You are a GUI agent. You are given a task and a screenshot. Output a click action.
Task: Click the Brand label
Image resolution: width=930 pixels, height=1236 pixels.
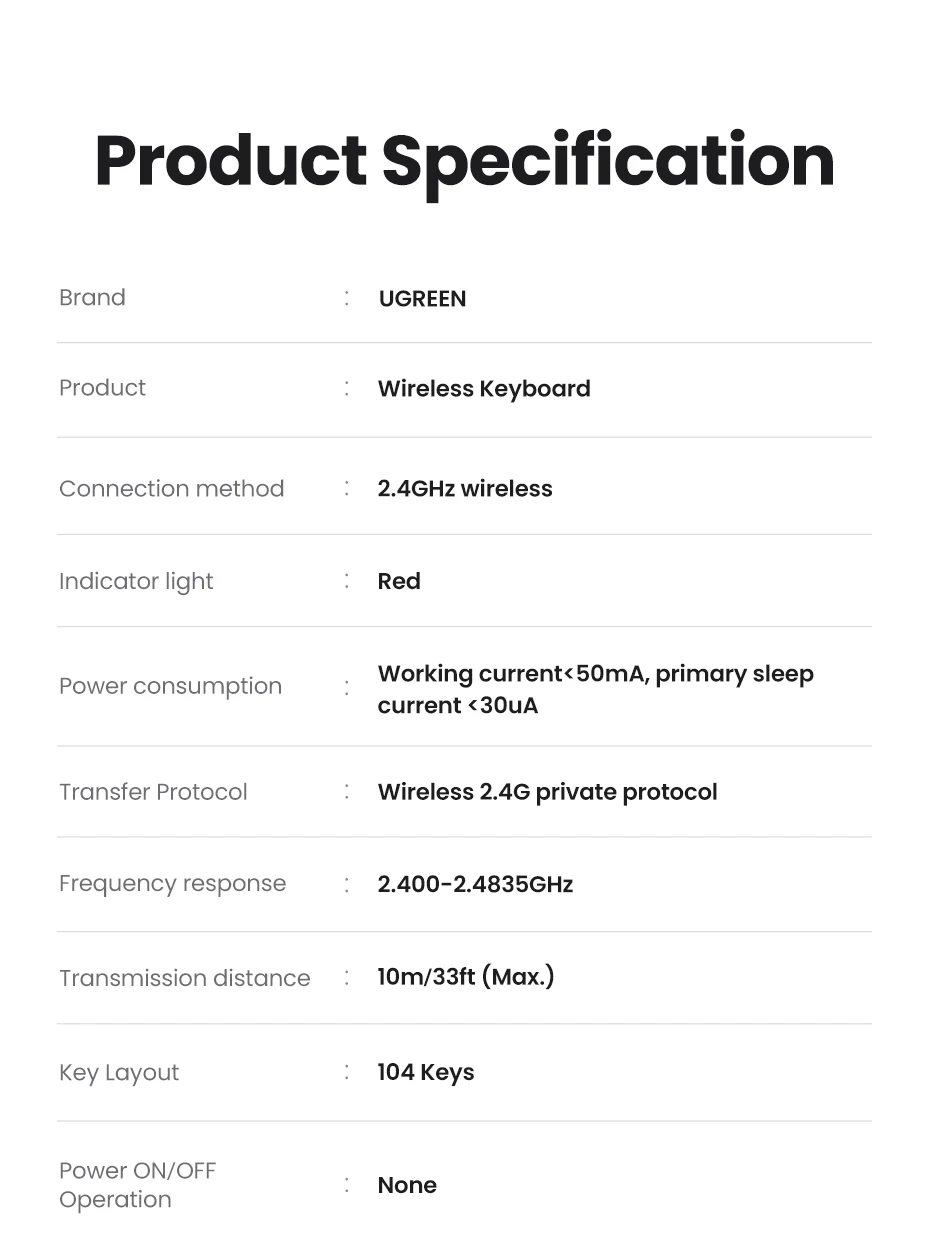tap(92, 298)
